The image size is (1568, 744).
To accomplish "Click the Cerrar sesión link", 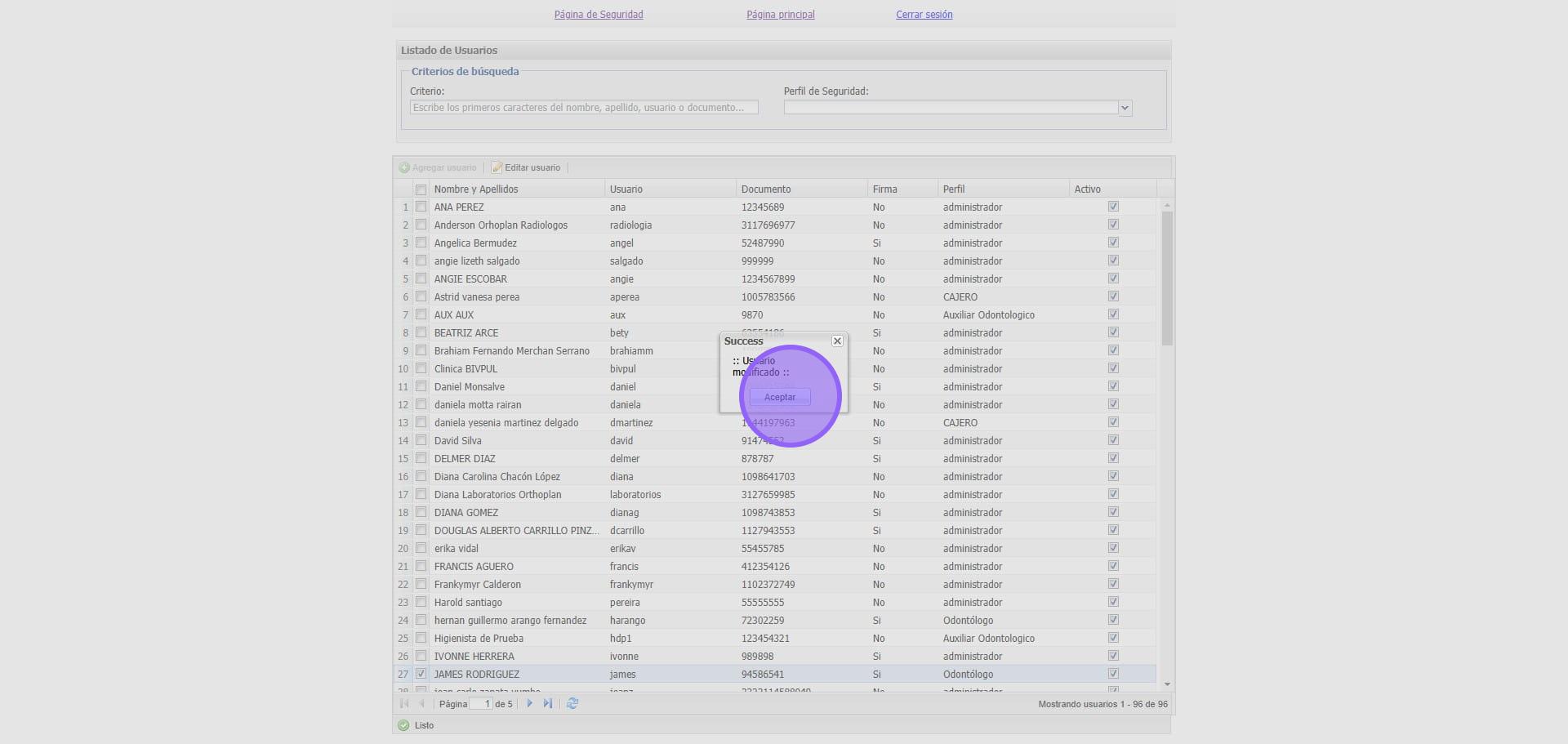I will pos(924,15).
